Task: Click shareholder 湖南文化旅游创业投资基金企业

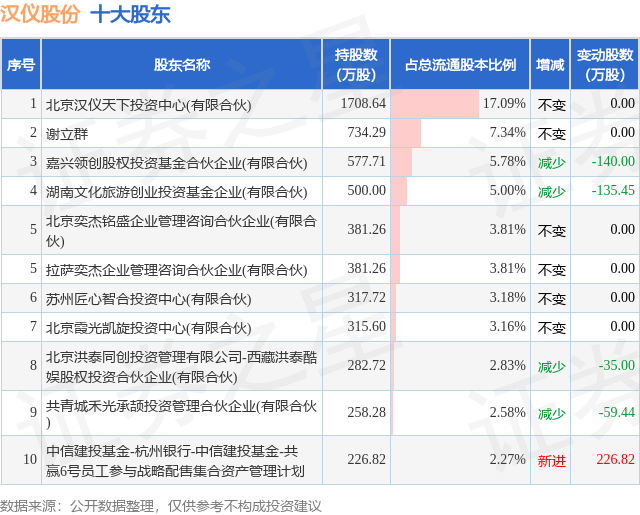Action: pyautogui.click(x=176, y=192)
